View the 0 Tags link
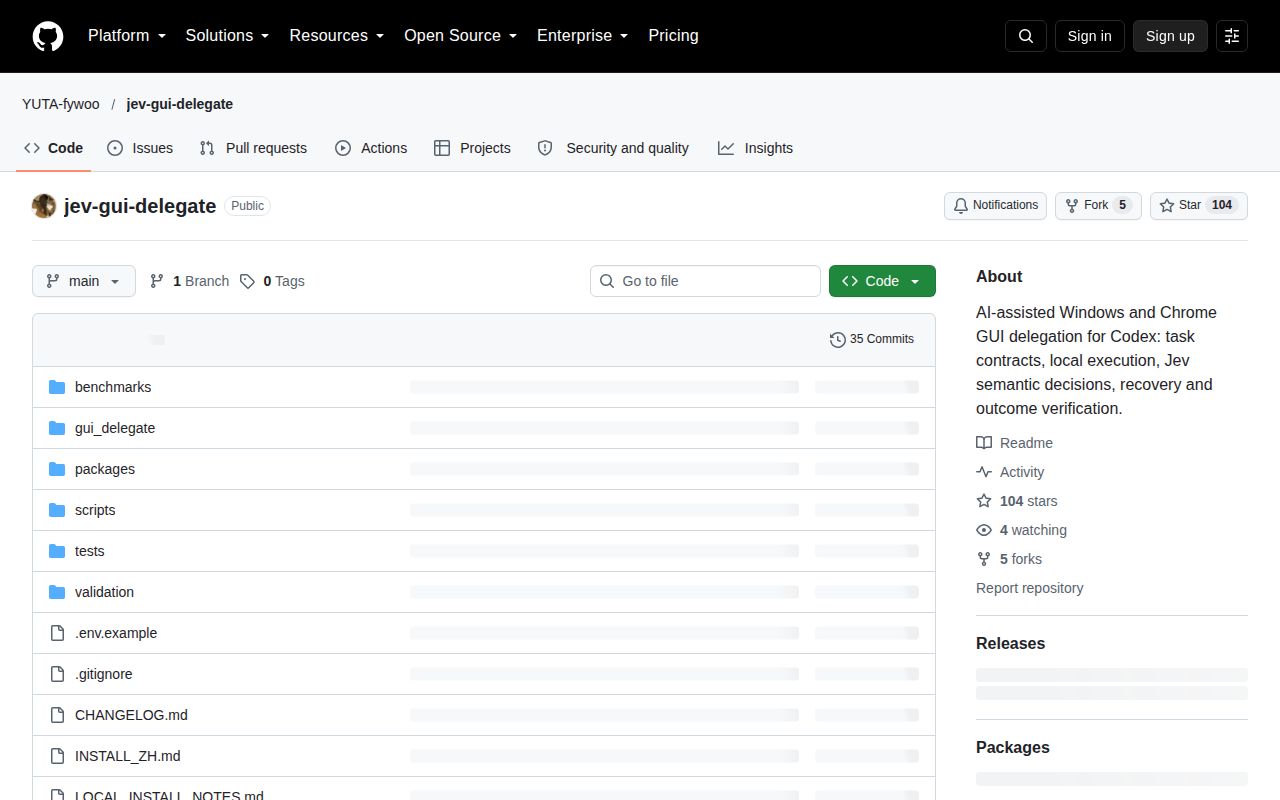 point(272,281)
